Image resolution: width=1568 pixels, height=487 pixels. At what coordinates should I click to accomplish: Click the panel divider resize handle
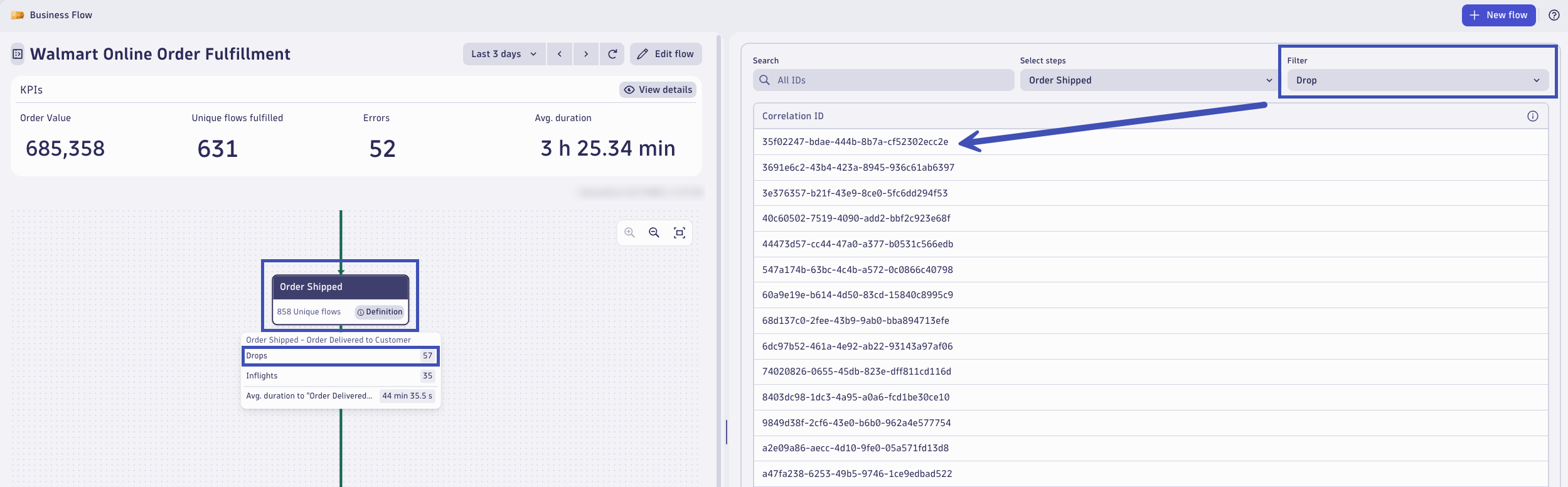tap(727, 432)
